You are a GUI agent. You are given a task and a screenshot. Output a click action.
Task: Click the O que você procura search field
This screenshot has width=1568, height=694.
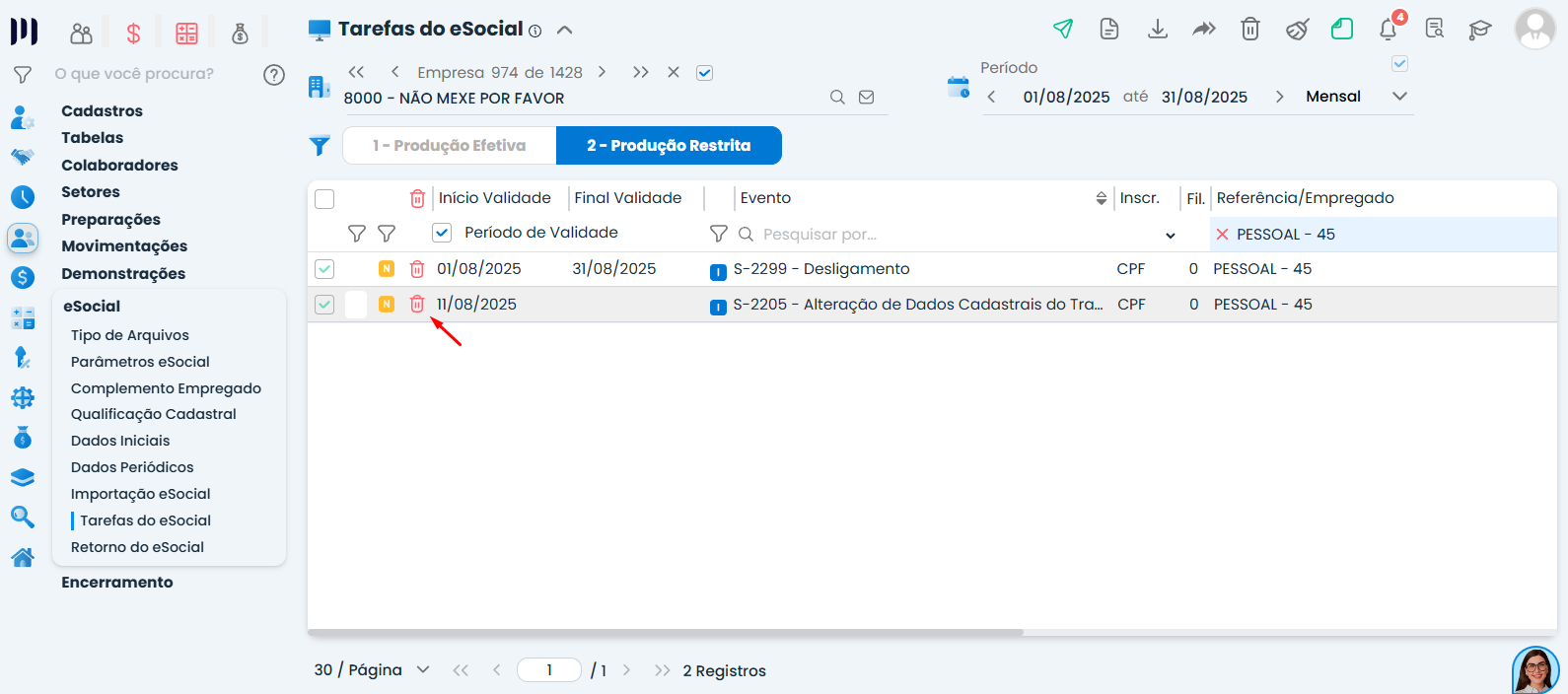pos(134,74)
